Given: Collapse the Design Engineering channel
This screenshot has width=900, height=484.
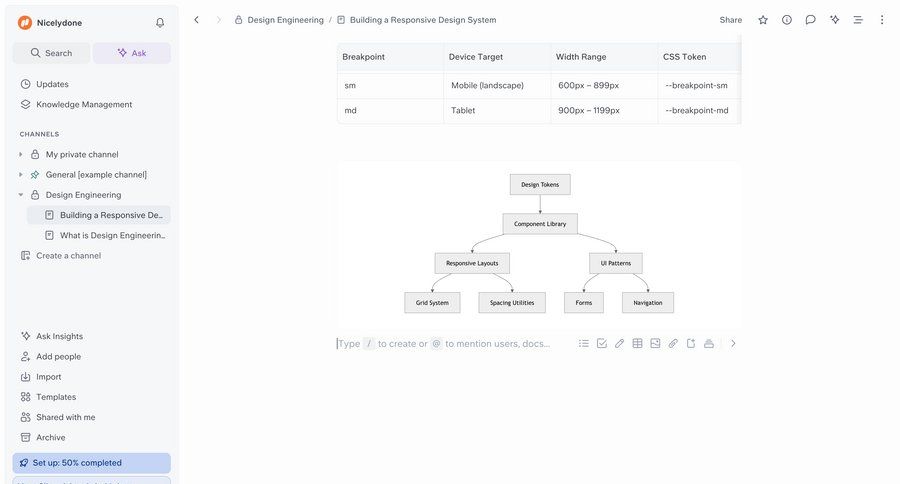Looking at the screenshot, I should 21,195.
